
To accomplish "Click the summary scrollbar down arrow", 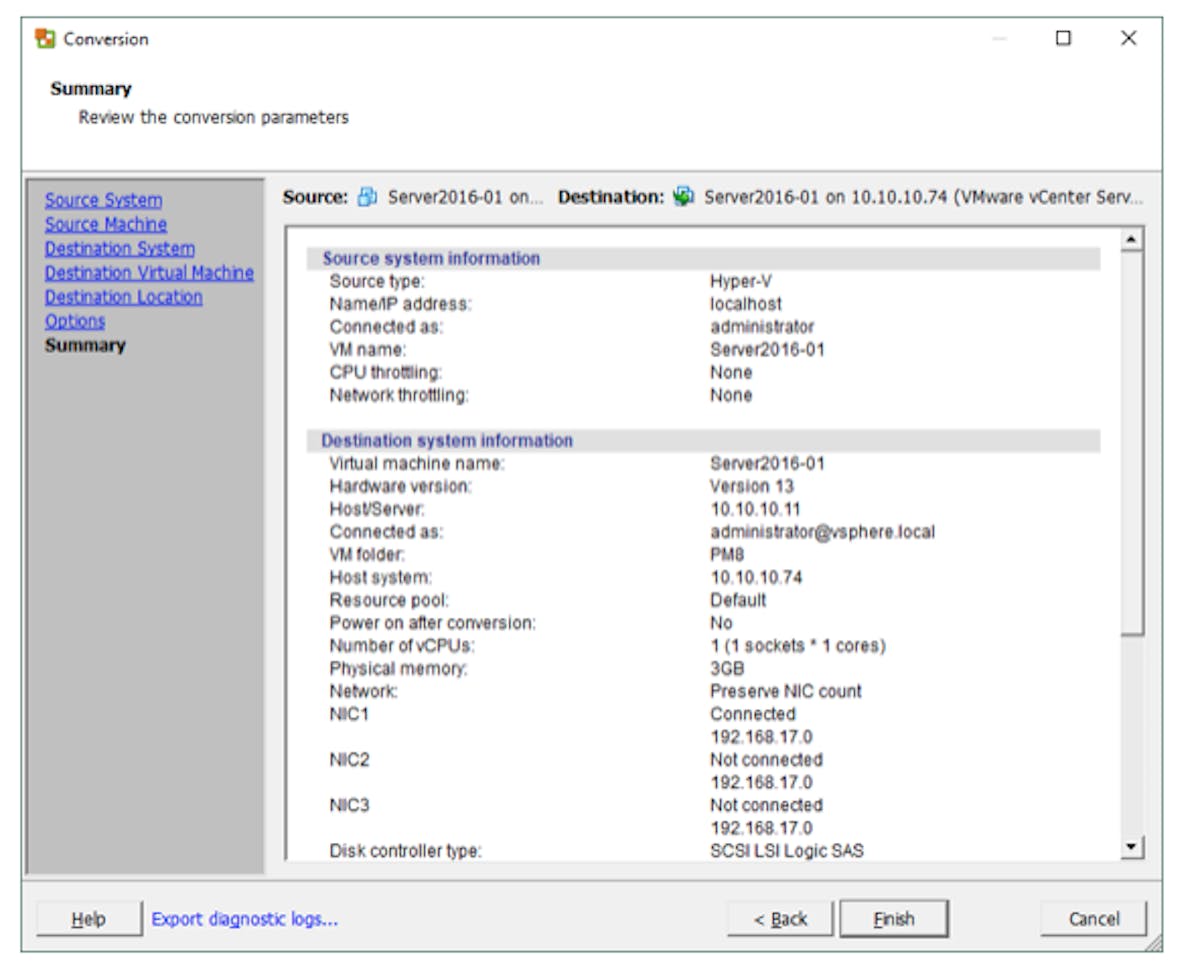I will click(x=1132, y=848).
